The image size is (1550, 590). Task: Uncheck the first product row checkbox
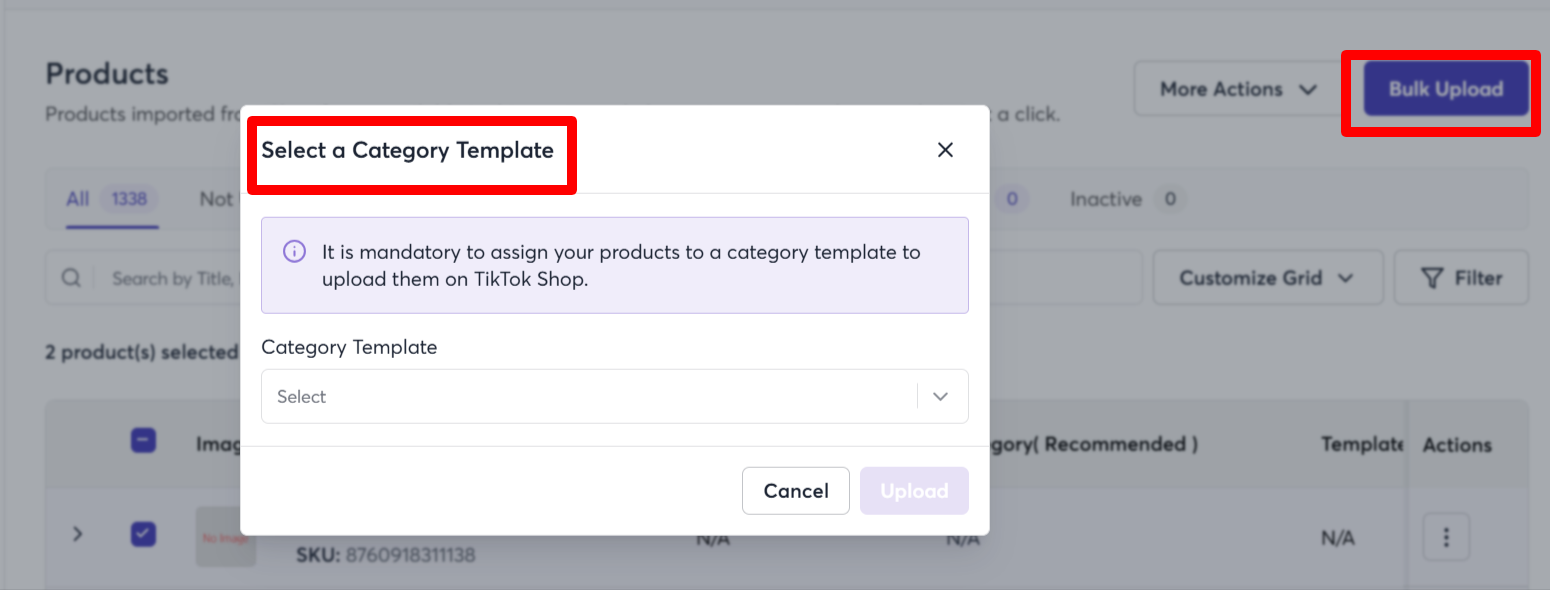[143, 535]
